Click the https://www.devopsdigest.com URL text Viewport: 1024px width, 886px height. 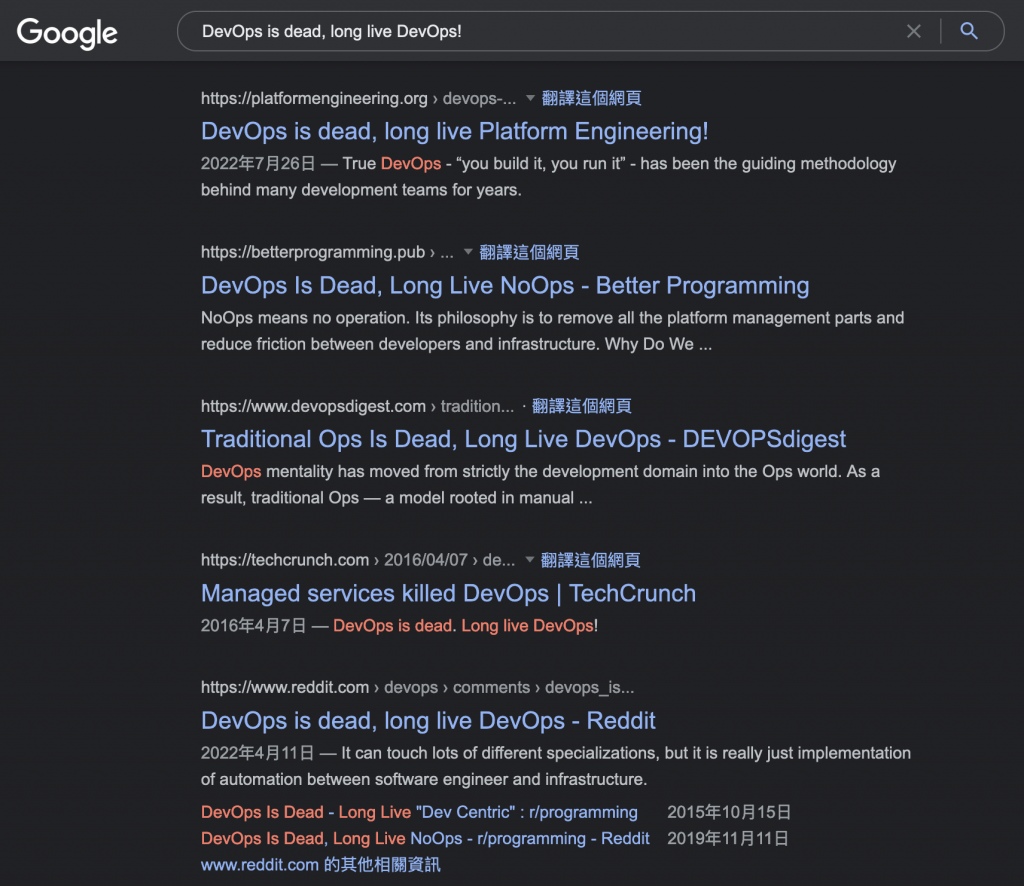(x=313, y=406)
